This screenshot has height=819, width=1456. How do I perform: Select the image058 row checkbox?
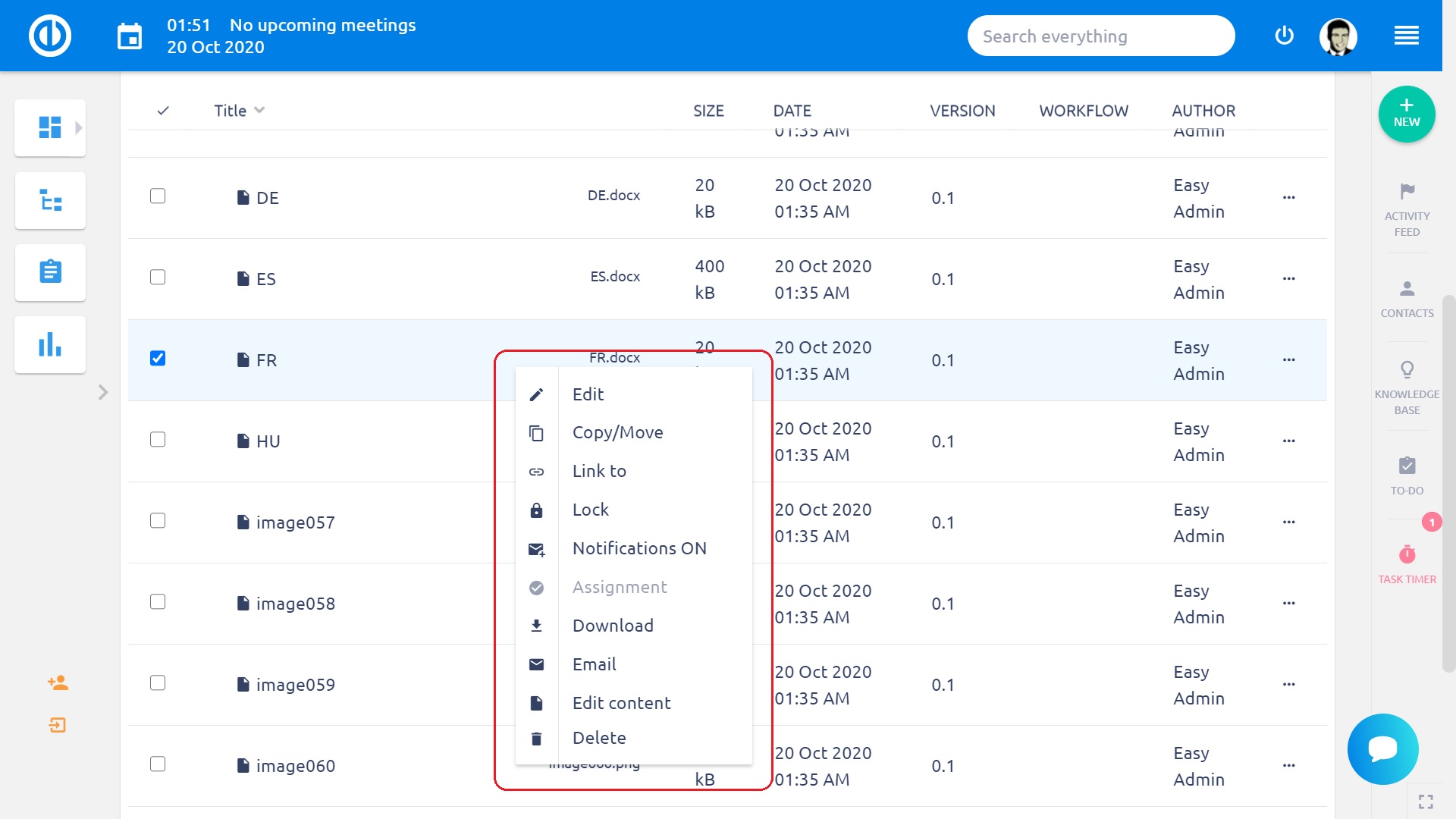point(158,602)
